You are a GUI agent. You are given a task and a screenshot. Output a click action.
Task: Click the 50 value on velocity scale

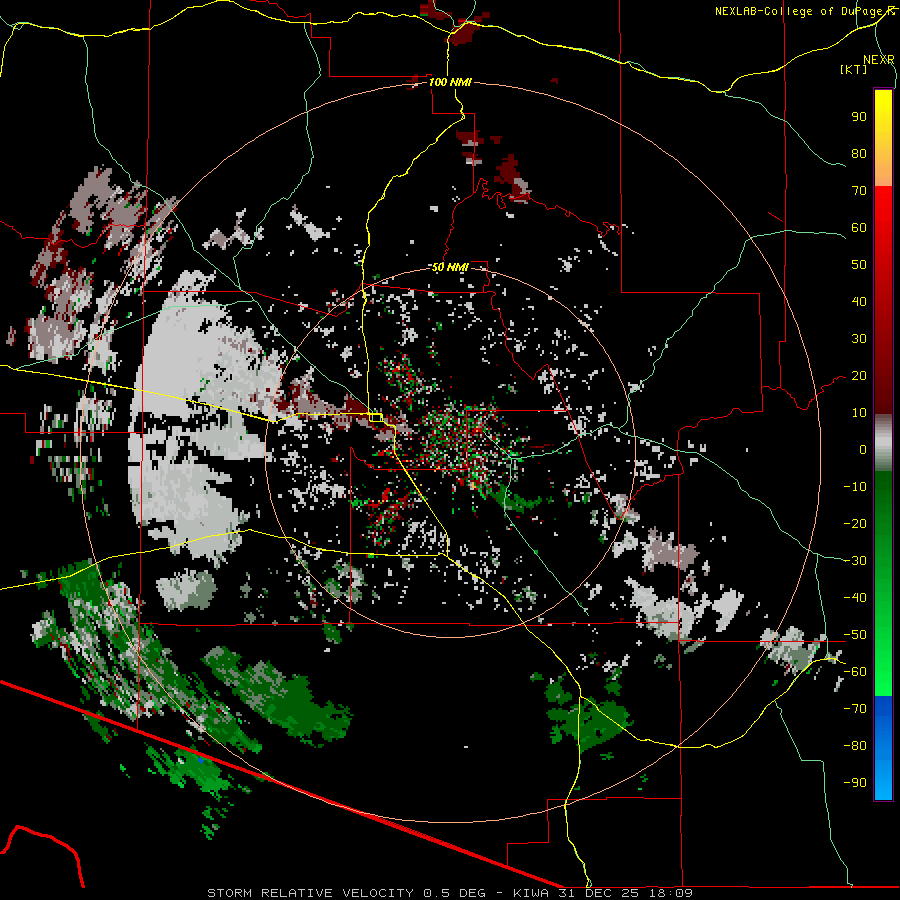[x=859, y=265]
